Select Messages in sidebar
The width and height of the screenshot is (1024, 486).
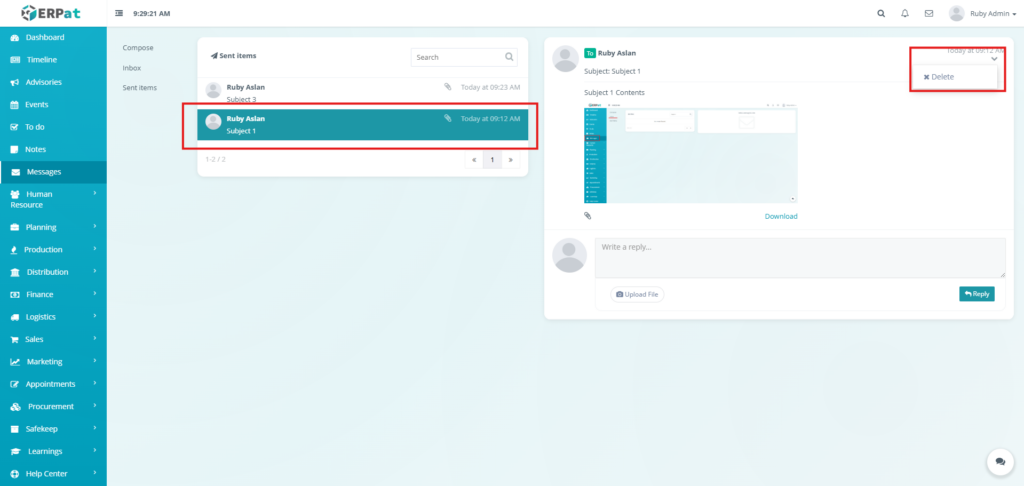pos(53,172)
